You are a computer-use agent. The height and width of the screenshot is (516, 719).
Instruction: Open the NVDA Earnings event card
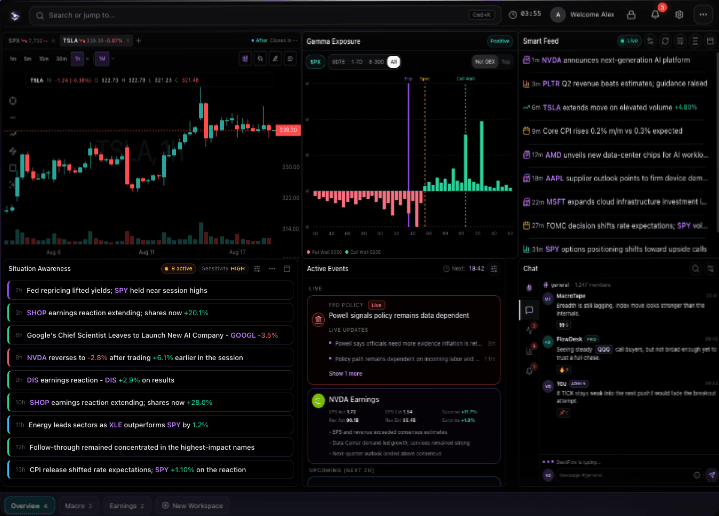pyautogui.click(x=404, y=426)
